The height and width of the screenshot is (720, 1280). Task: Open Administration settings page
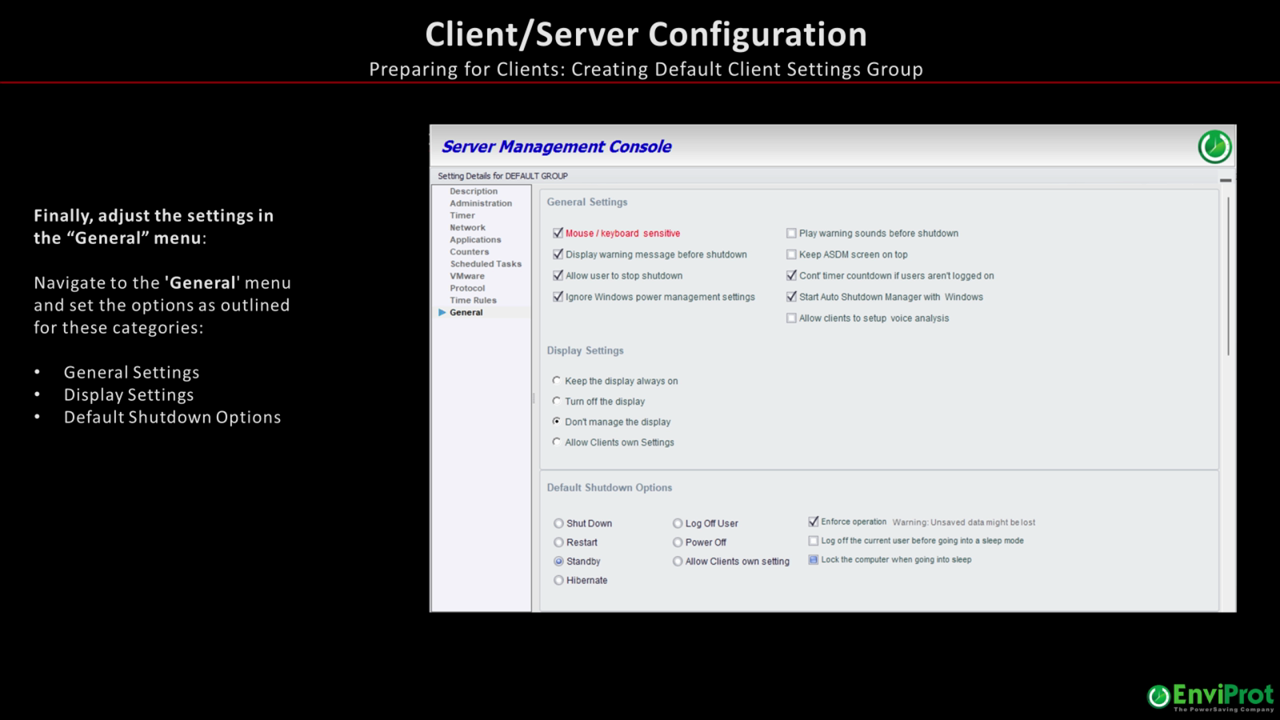(481, 203)
